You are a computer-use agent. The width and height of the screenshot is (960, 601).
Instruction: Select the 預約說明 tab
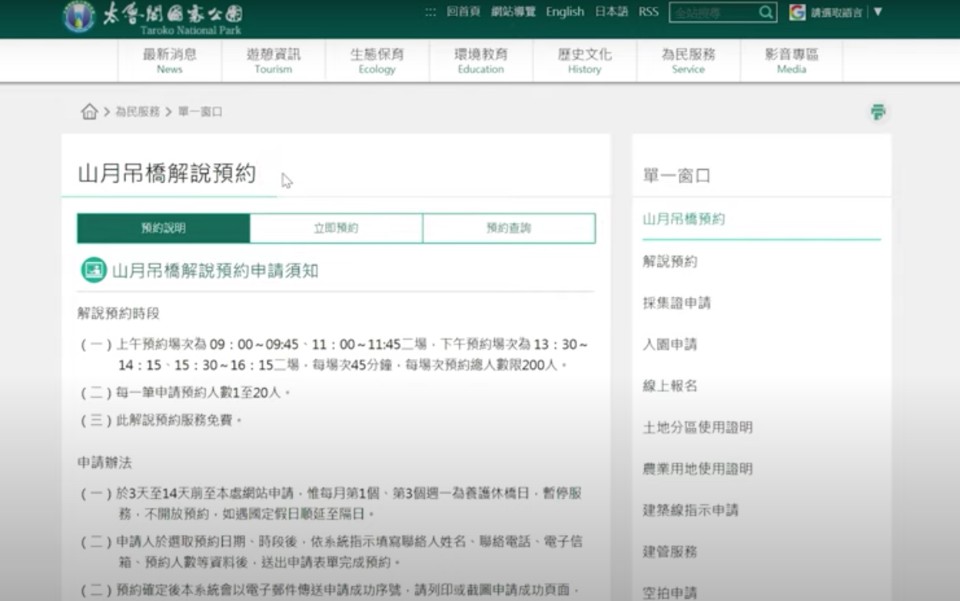coord(163,228)
